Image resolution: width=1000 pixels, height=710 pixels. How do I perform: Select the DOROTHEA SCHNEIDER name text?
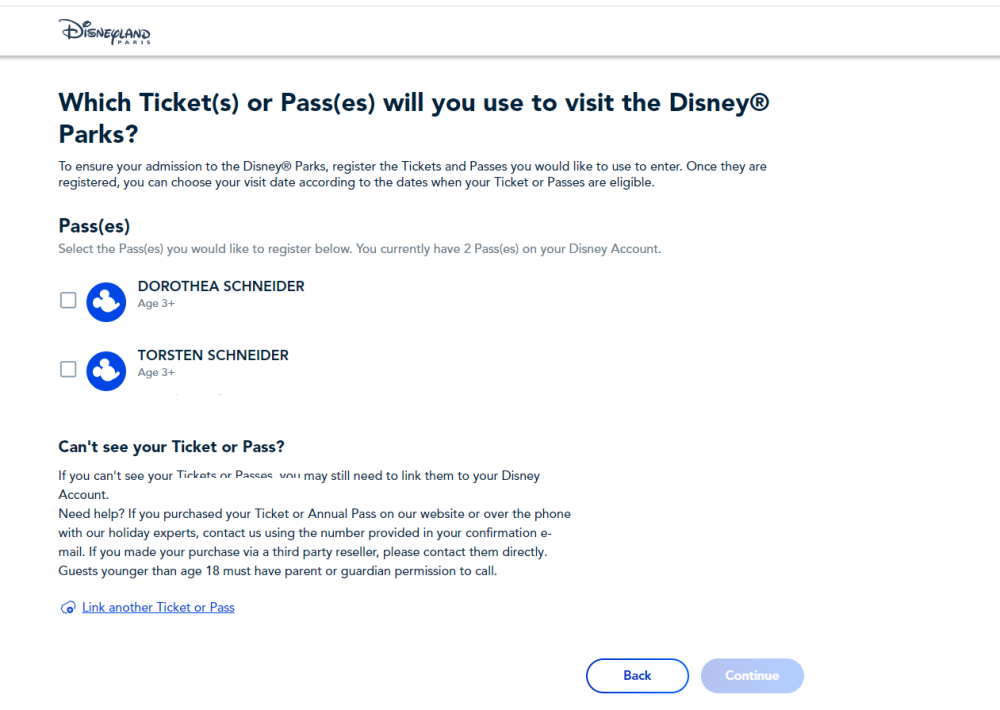221,286
